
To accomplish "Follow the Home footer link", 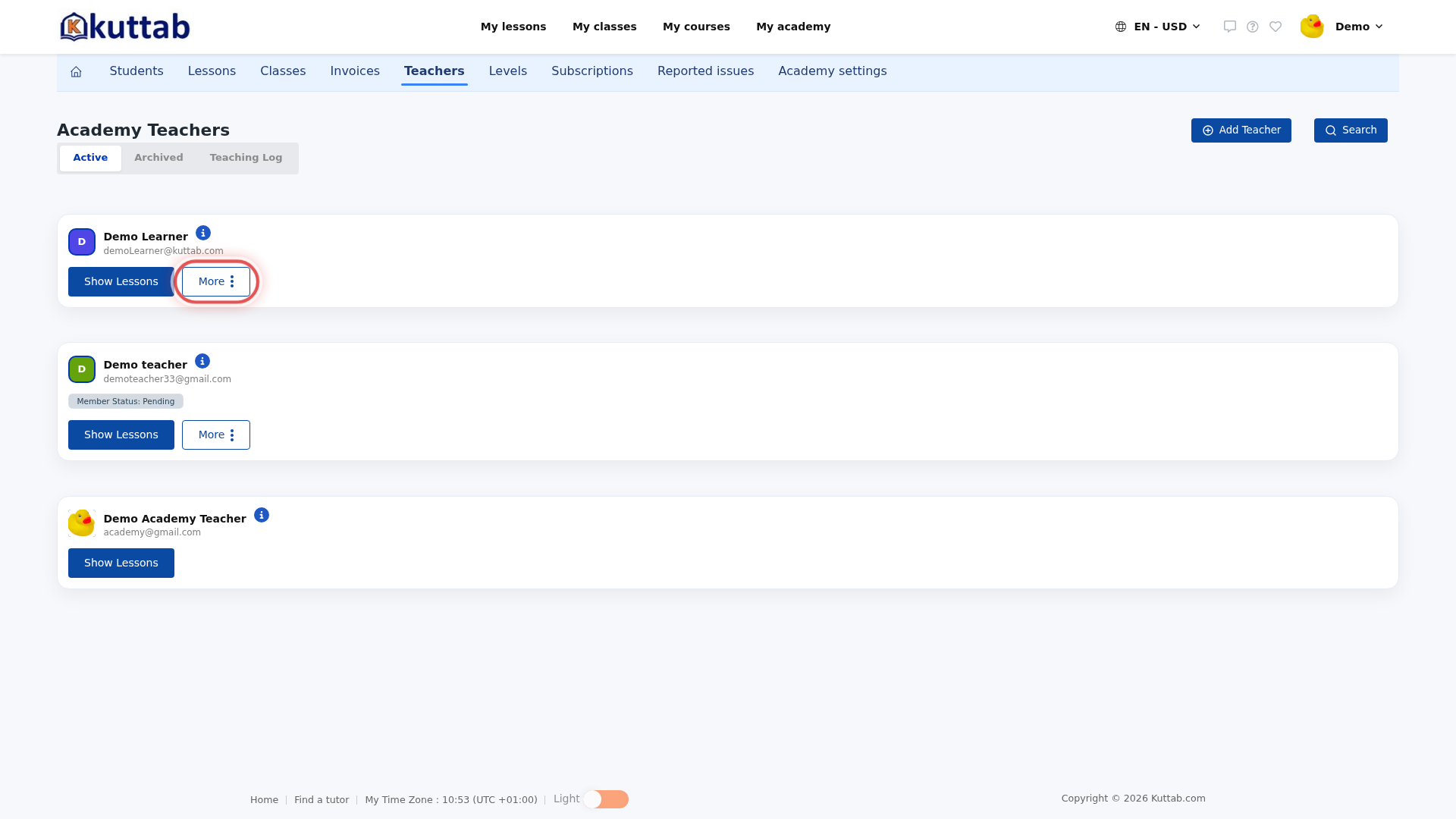I will [264, 800].
